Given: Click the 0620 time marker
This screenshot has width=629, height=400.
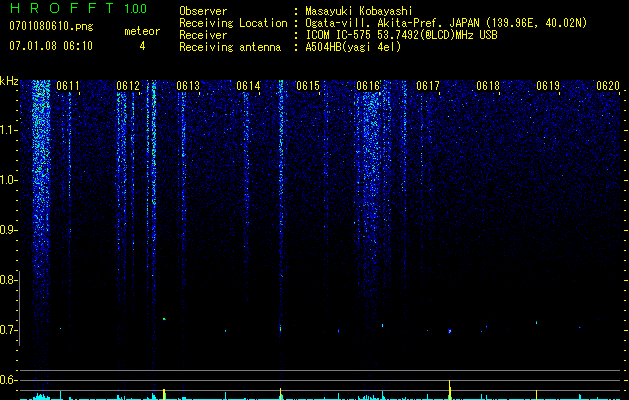Looking at the screenshot, I should (x=608, y=86).
